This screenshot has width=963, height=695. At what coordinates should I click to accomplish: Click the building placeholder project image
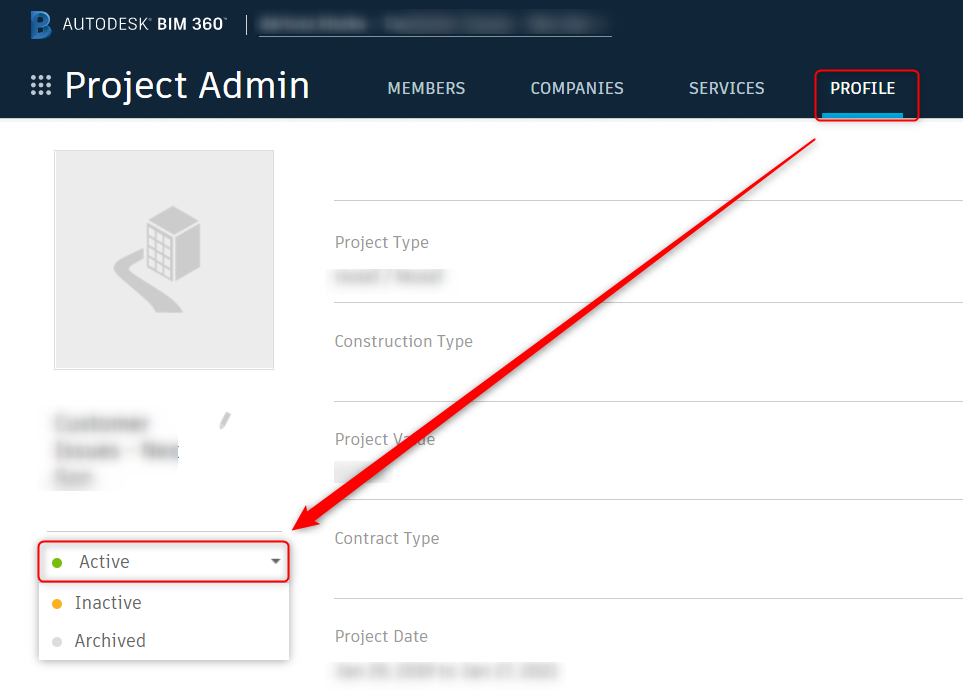pos(163,259)
